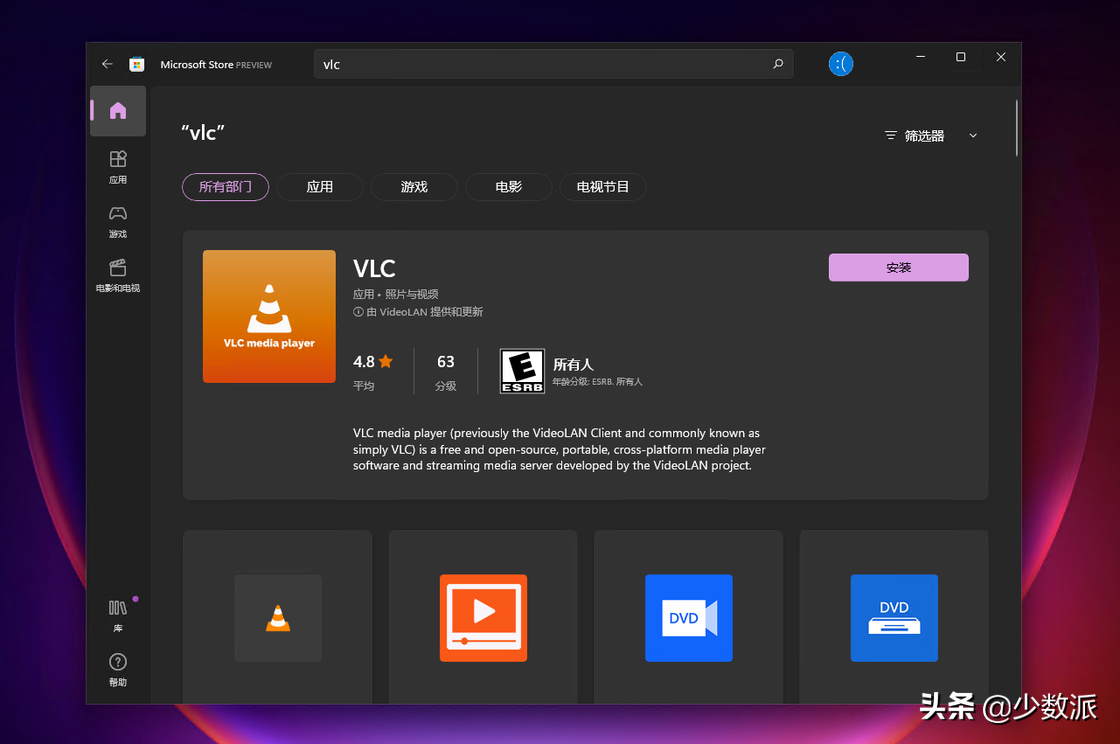Viewport: 1120px width, 744px height.
Task: Click the orange rating star
Action: [x=386, y=361]
